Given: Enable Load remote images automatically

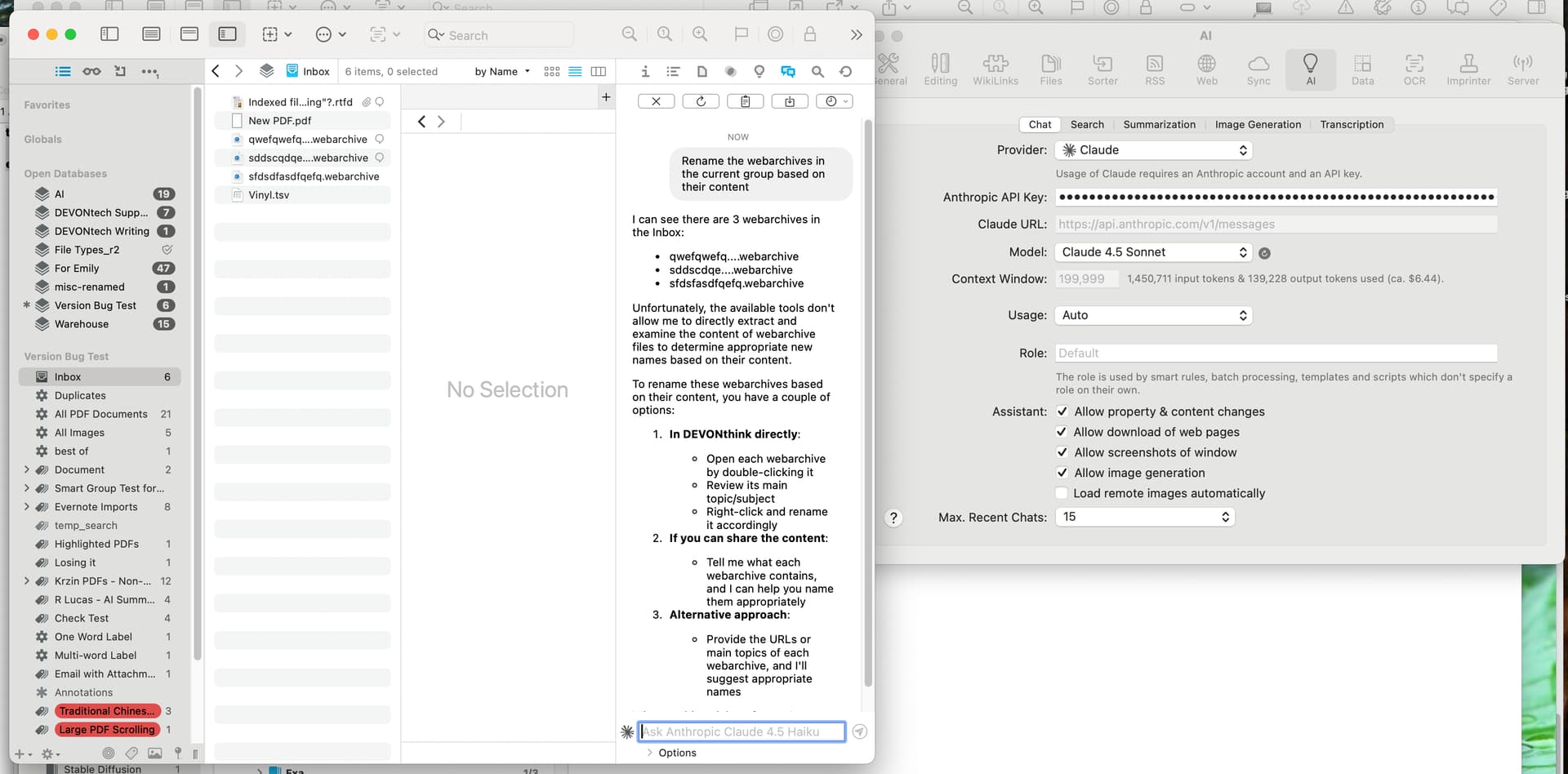Looking at the screenshot, I should click(1062, 493).
